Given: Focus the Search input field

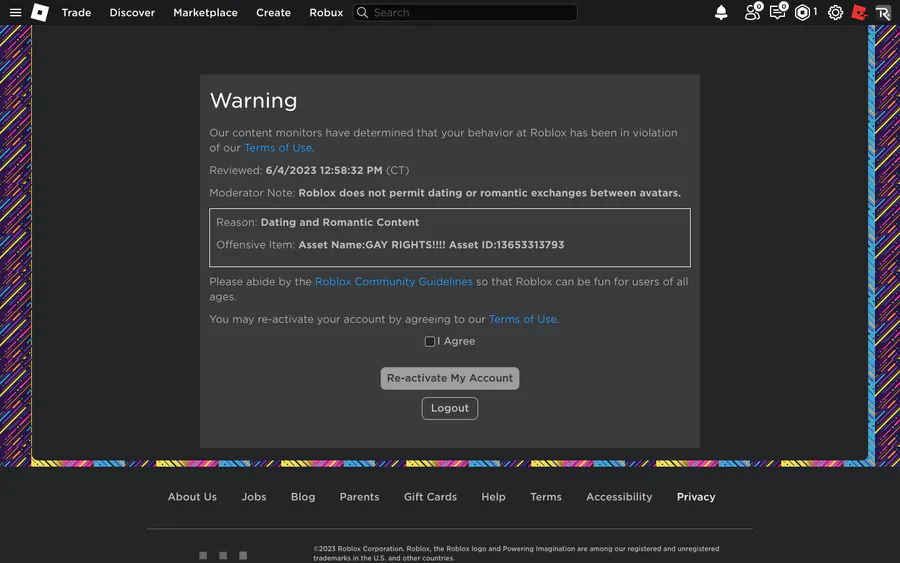Looking at the screenshot, I should click(470, 13).
